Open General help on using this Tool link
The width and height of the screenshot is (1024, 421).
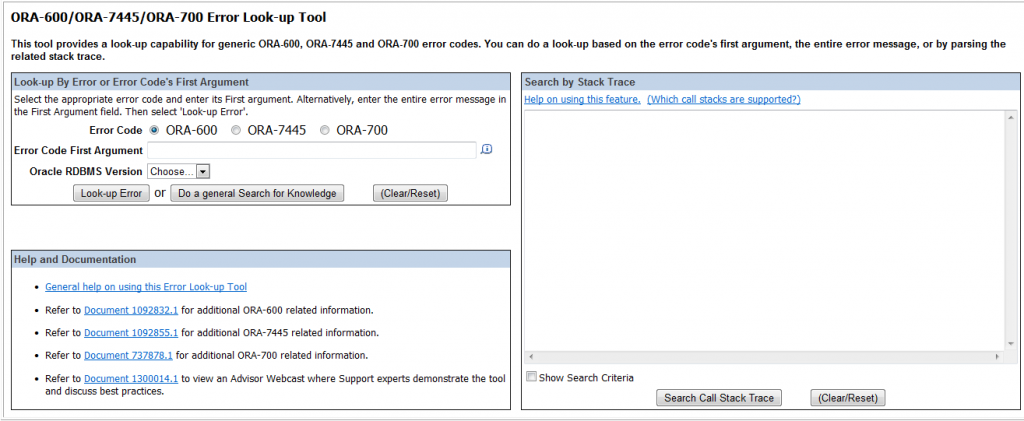[x=146, y=287]
